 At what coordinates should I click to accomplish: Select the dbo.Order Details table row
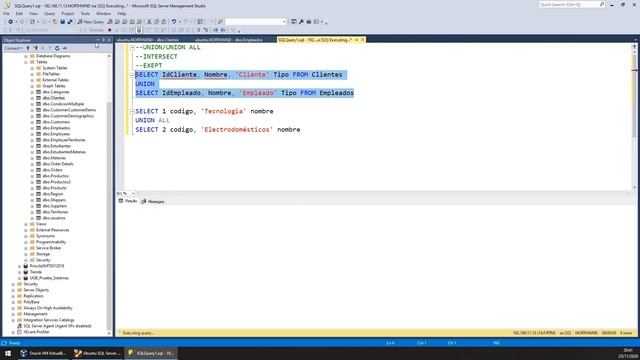tap(58, 164)
